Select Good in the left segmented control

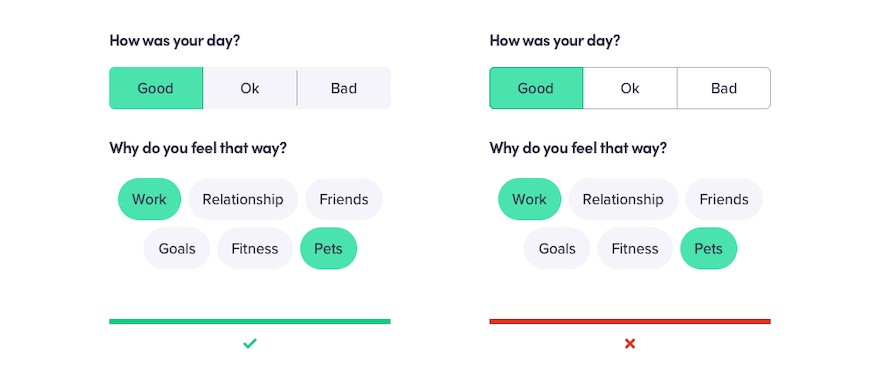156,88
